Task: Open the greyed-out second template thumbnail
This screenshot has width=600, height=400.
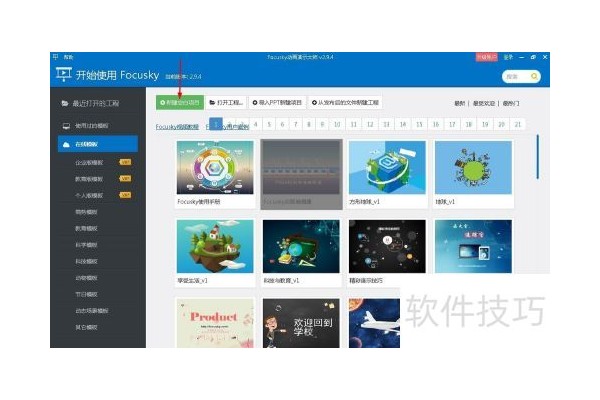Action: tap(302, 174)
